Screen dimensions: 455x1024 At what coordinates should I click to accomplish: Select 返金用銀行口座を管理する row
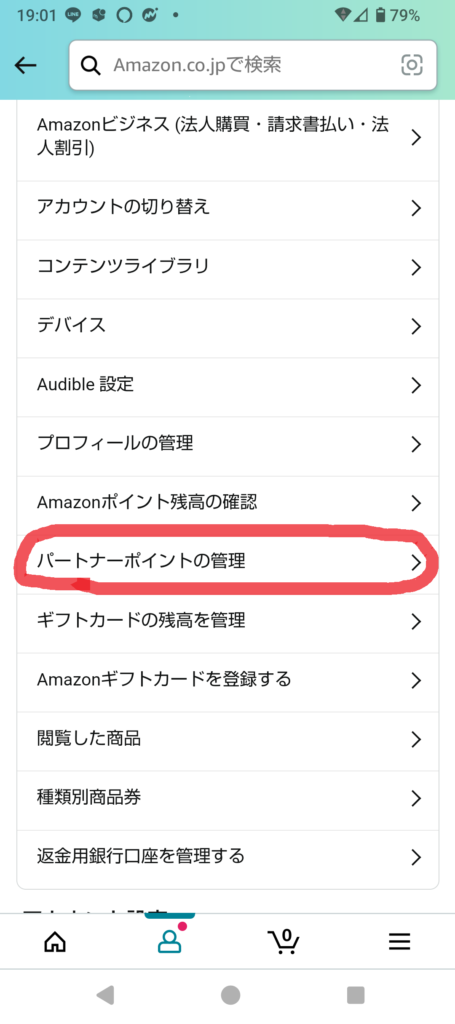[228, 857]
